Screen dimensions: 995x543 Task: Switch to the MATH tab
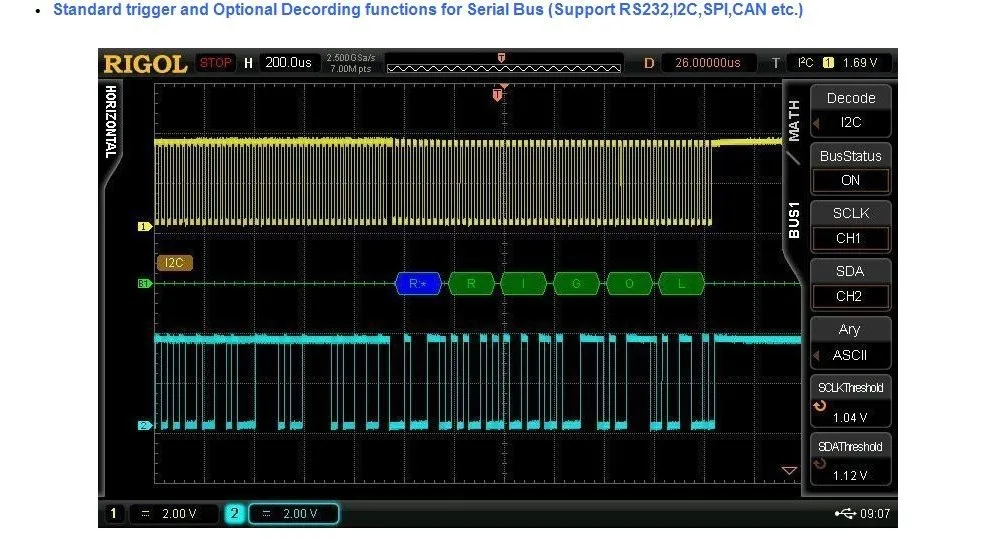click(794, 121)
